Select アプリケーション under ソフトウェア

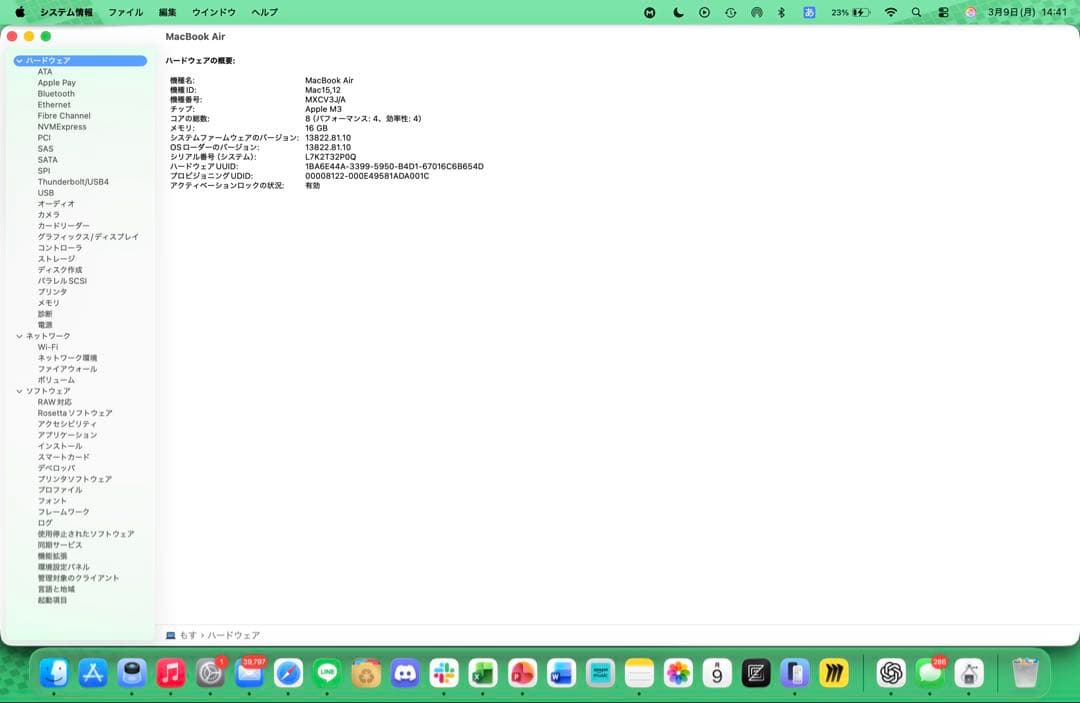click(67, 435)
